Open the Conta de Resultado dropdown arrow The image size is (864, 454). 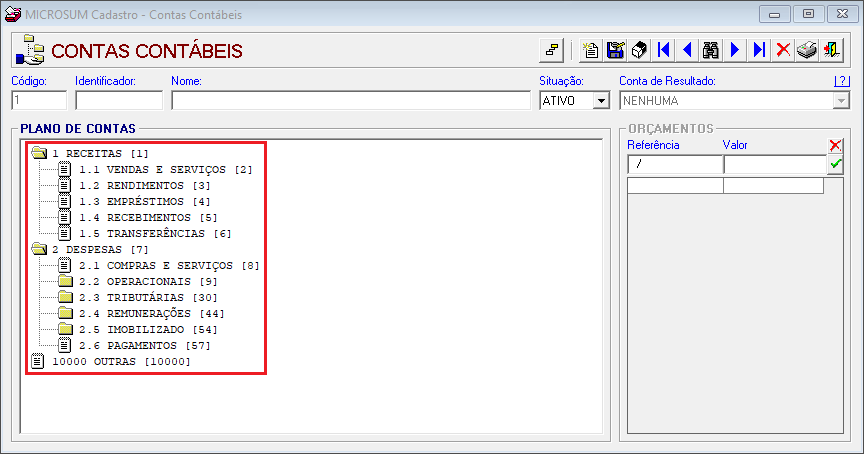841,101
